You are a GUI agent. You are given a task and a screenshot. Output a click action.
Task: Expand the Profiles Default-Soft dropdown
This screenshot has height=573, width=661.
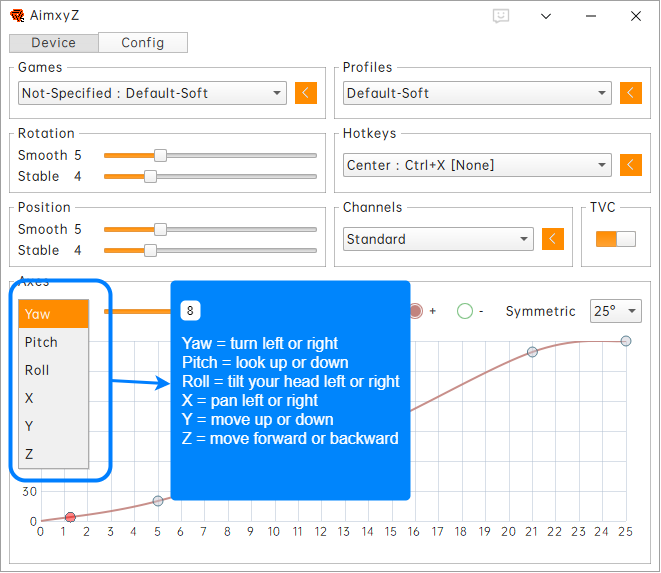[476, 93]
